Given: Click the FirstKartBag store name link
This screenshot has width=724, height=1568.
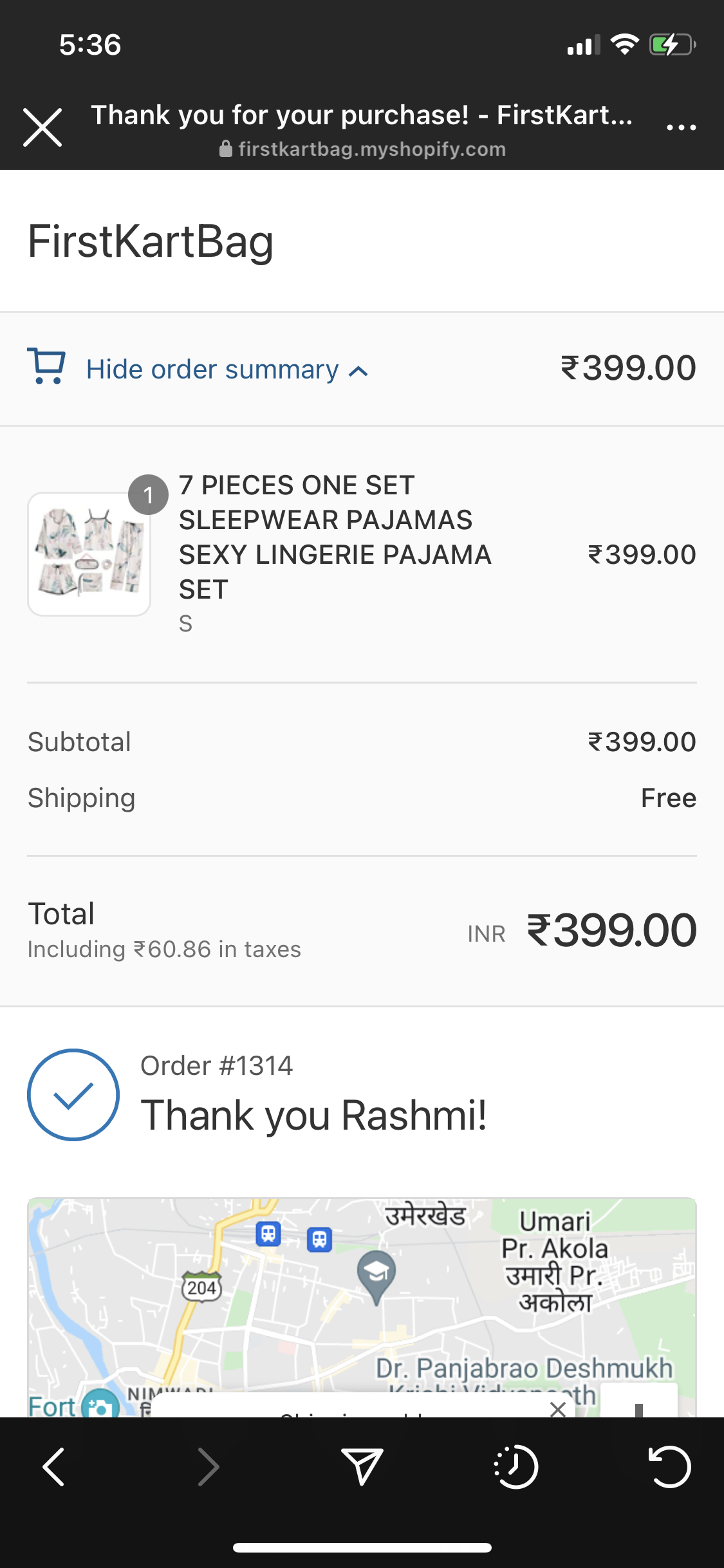Looking at the screenshot, I should click(151, 241).
